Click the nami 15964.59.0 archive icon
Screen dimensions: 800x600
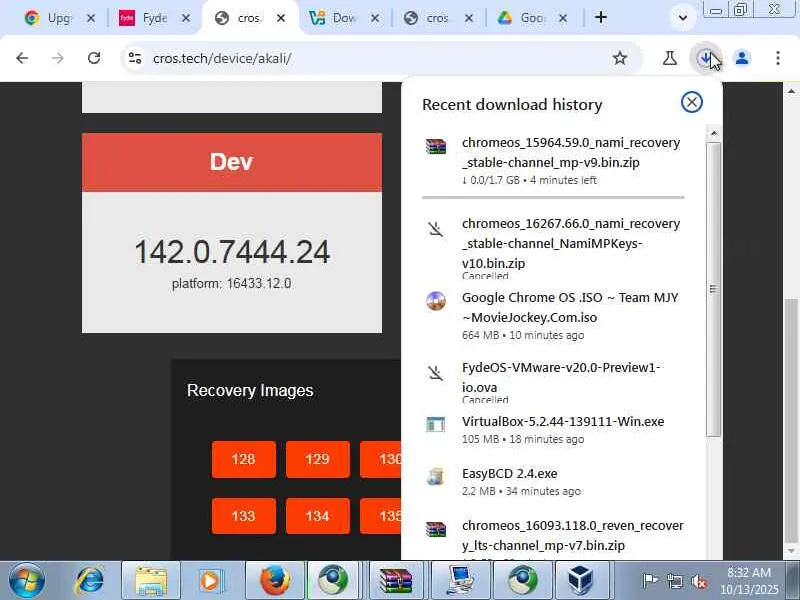tap(436, 146)
